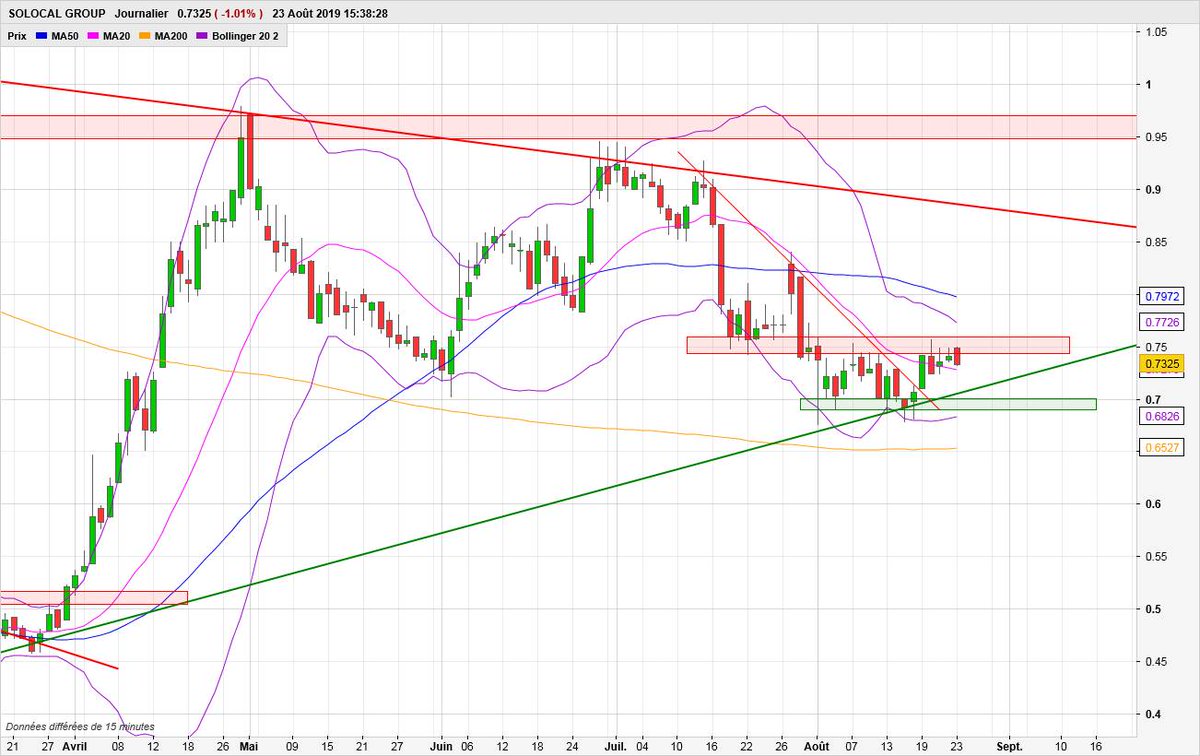Click the 0.55 price axis label

click(1155, 556)
